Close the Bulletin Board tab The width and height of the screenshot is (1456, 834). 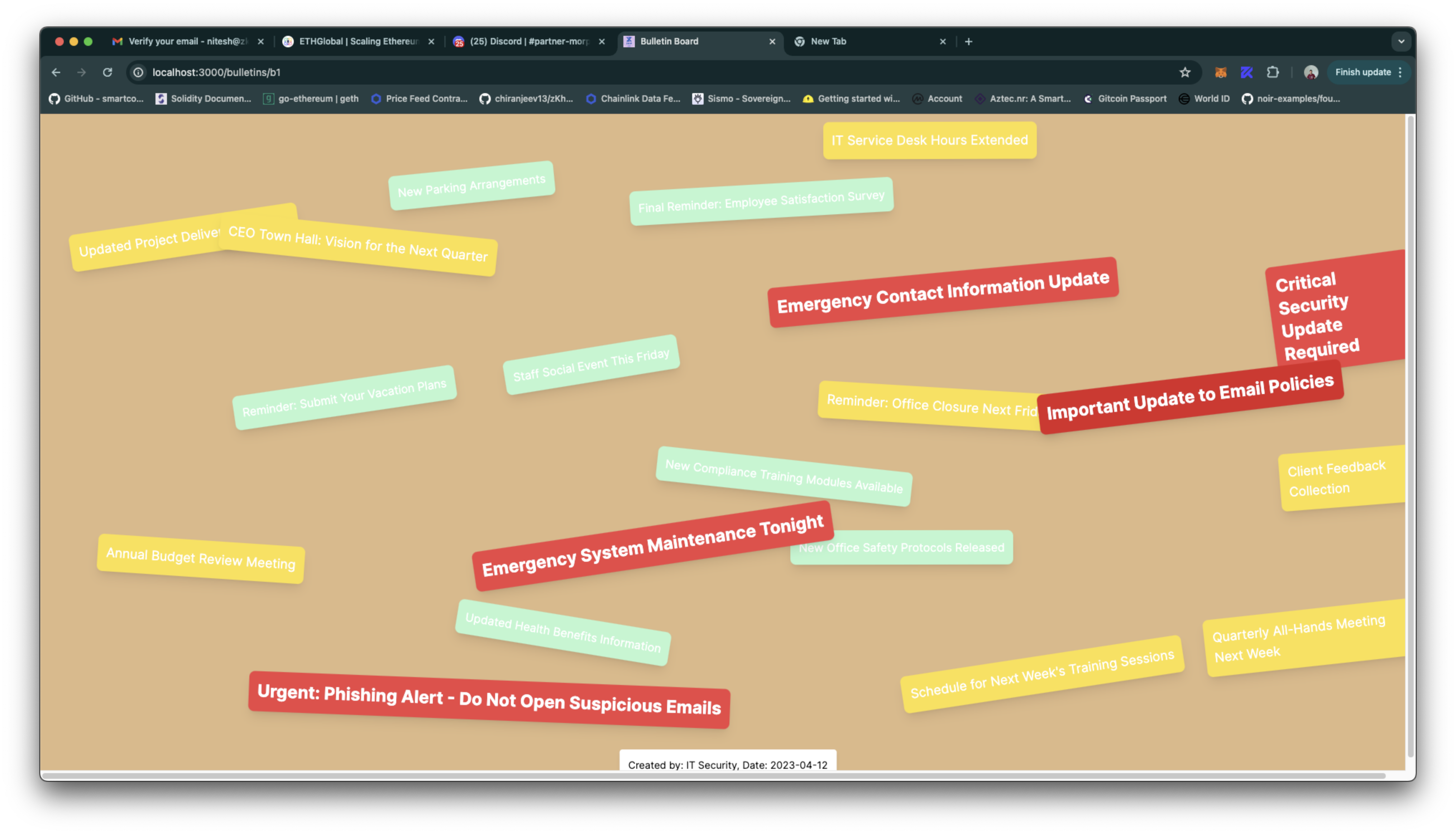[x=772, y=41]
